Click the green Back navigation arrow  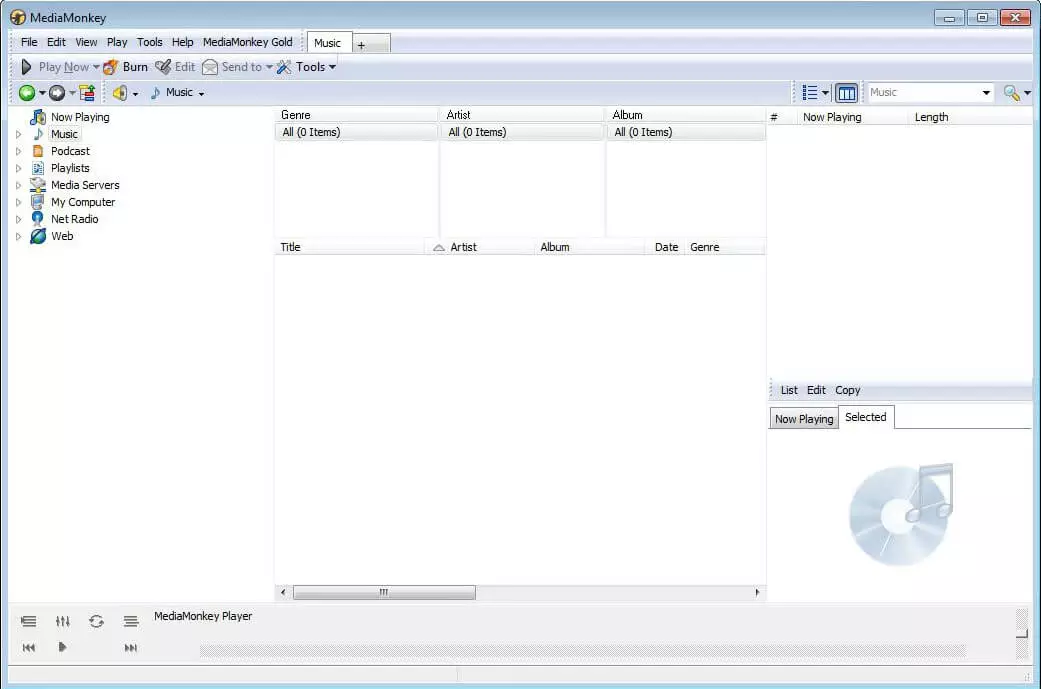(x=26, y=93)
